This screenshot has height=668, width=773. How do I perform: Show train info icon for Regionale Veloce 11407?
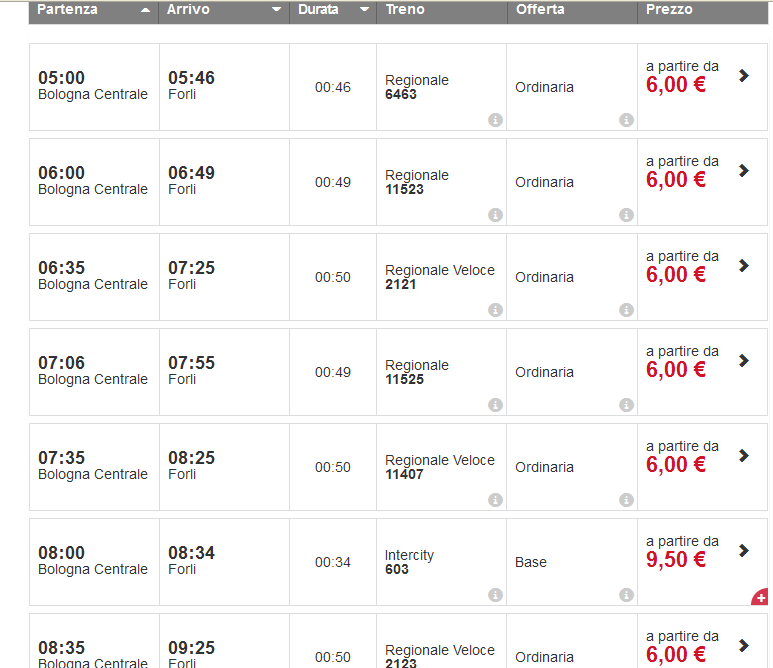[x=495, y=500]
